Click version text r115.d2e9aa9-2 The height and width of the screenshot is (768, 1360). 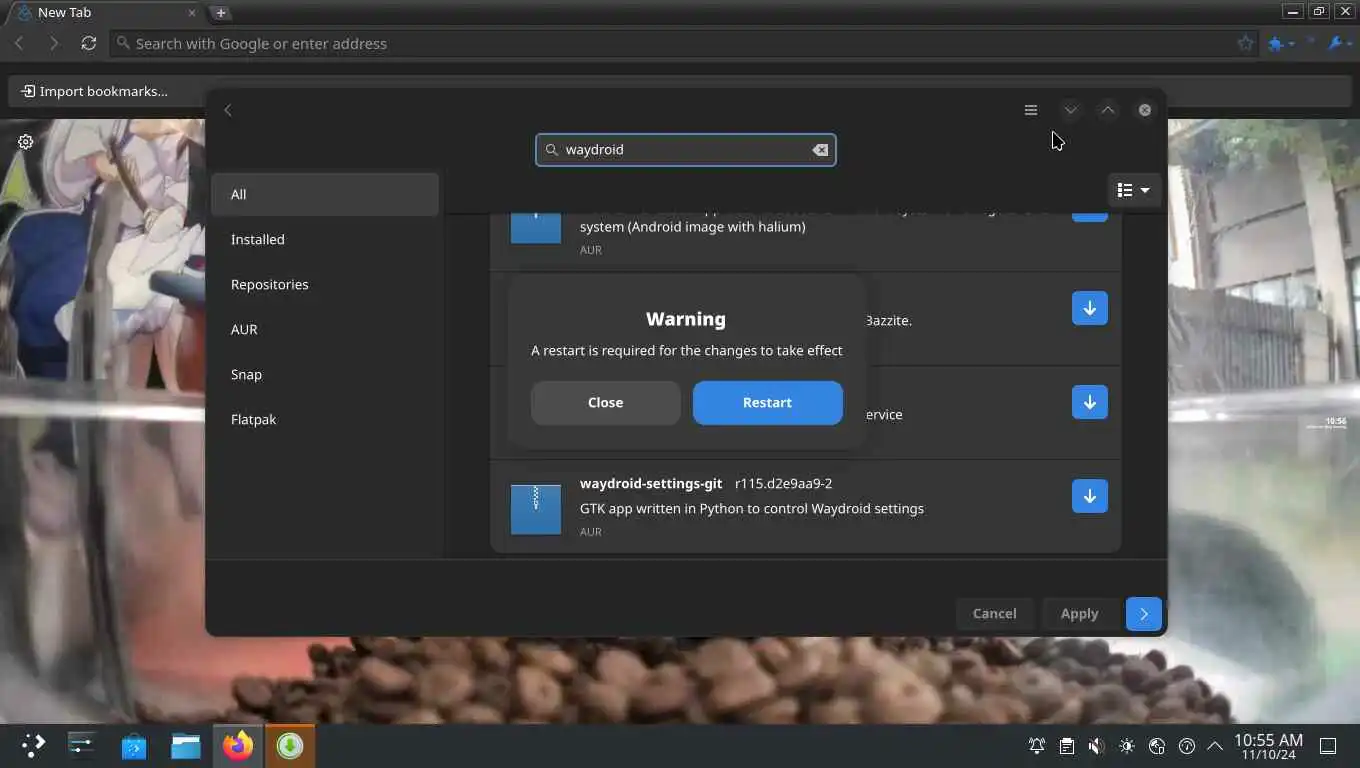[x=783, y=483]
